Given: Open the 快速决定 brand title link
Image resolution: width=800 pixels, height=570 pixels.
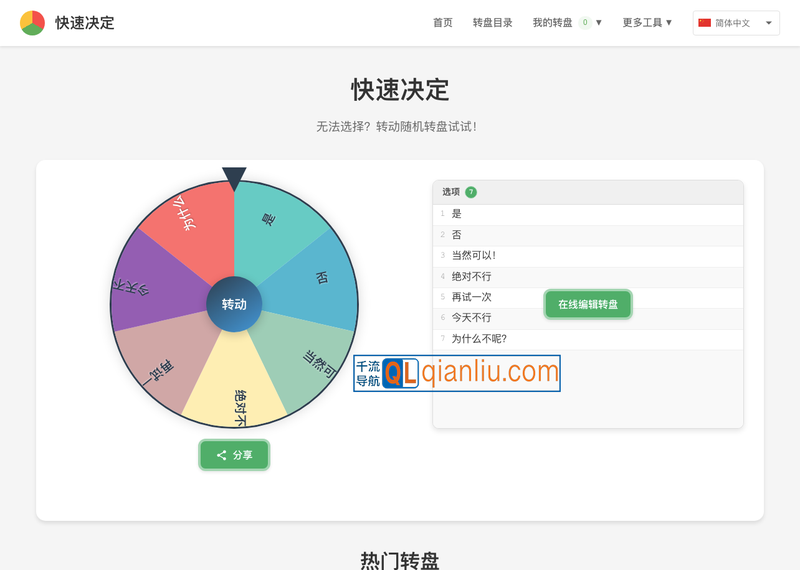Looking at the screenshot, I should (85, 23).
